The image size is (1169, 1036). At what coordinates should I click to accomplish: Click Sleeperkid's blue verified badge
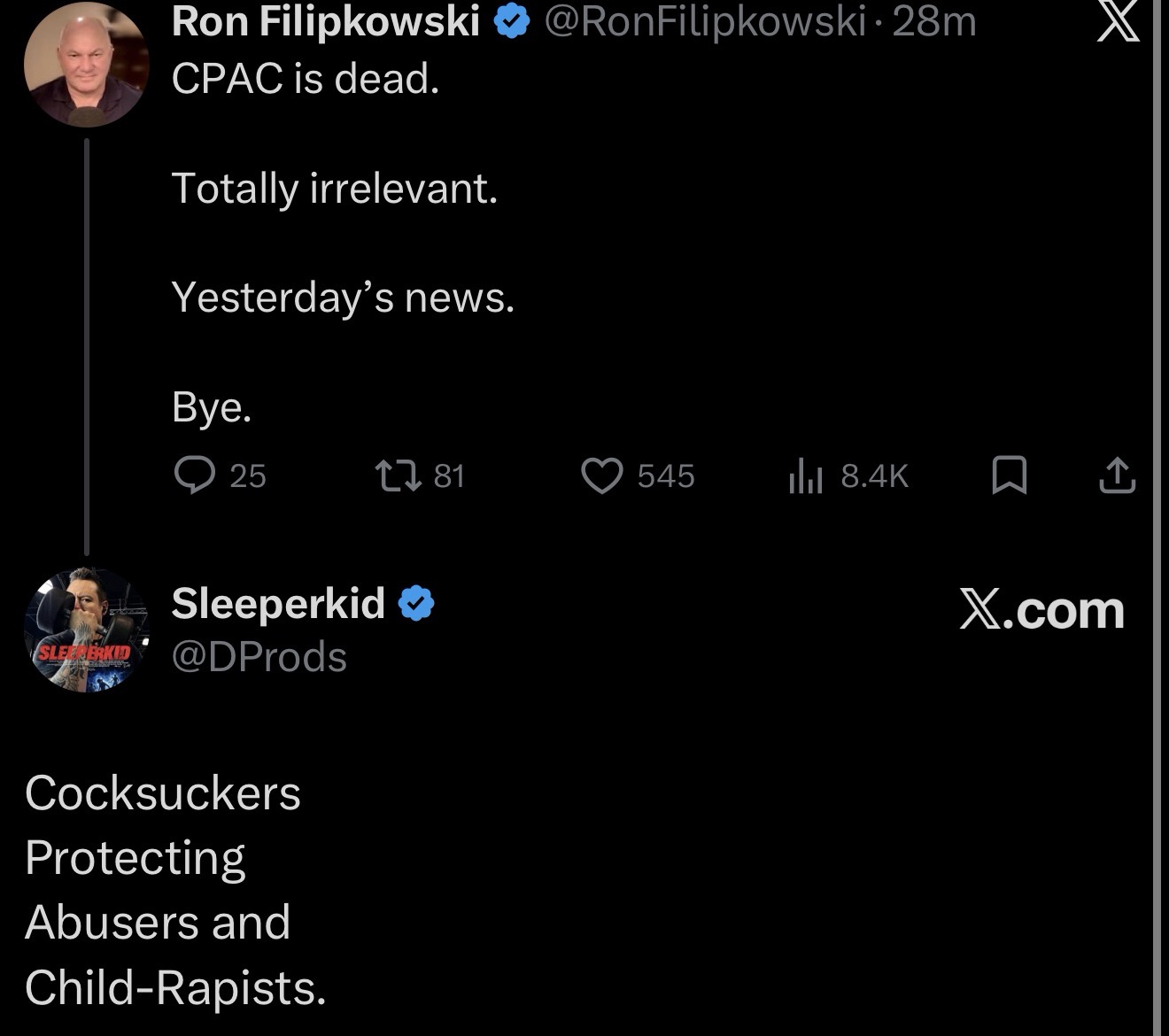click(x=416, y=604)
